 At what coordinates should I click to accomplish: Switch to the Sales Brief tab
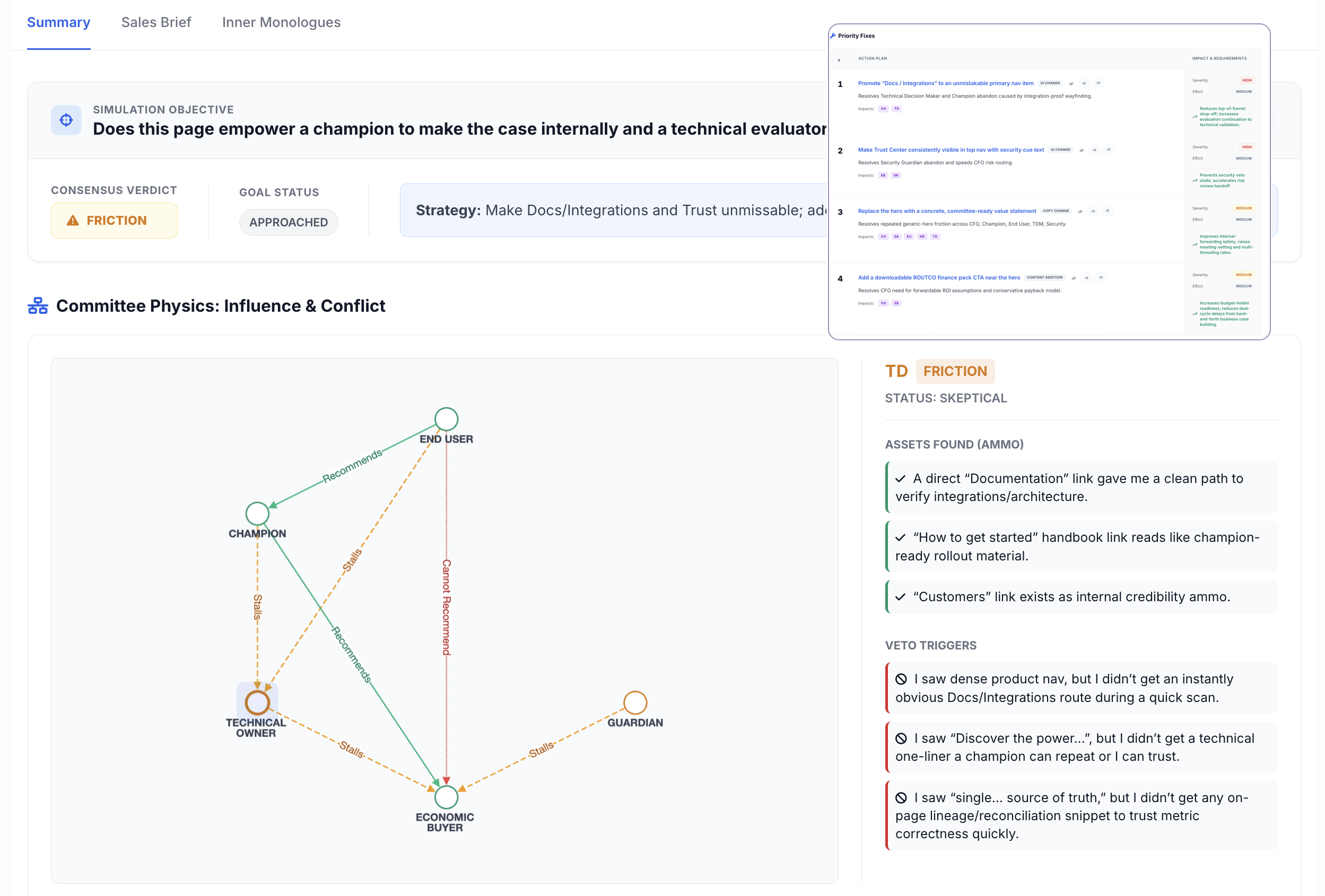pos(155,22)
